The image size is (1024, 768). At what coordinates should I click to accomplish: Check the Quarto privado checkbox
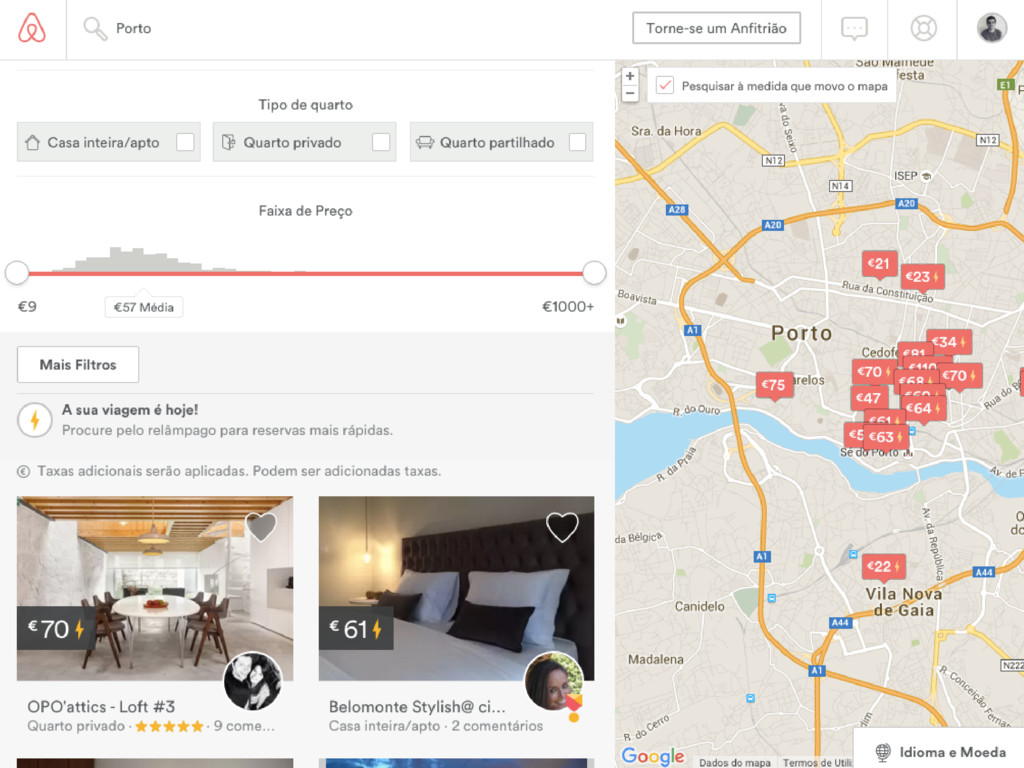click(381, 142)
